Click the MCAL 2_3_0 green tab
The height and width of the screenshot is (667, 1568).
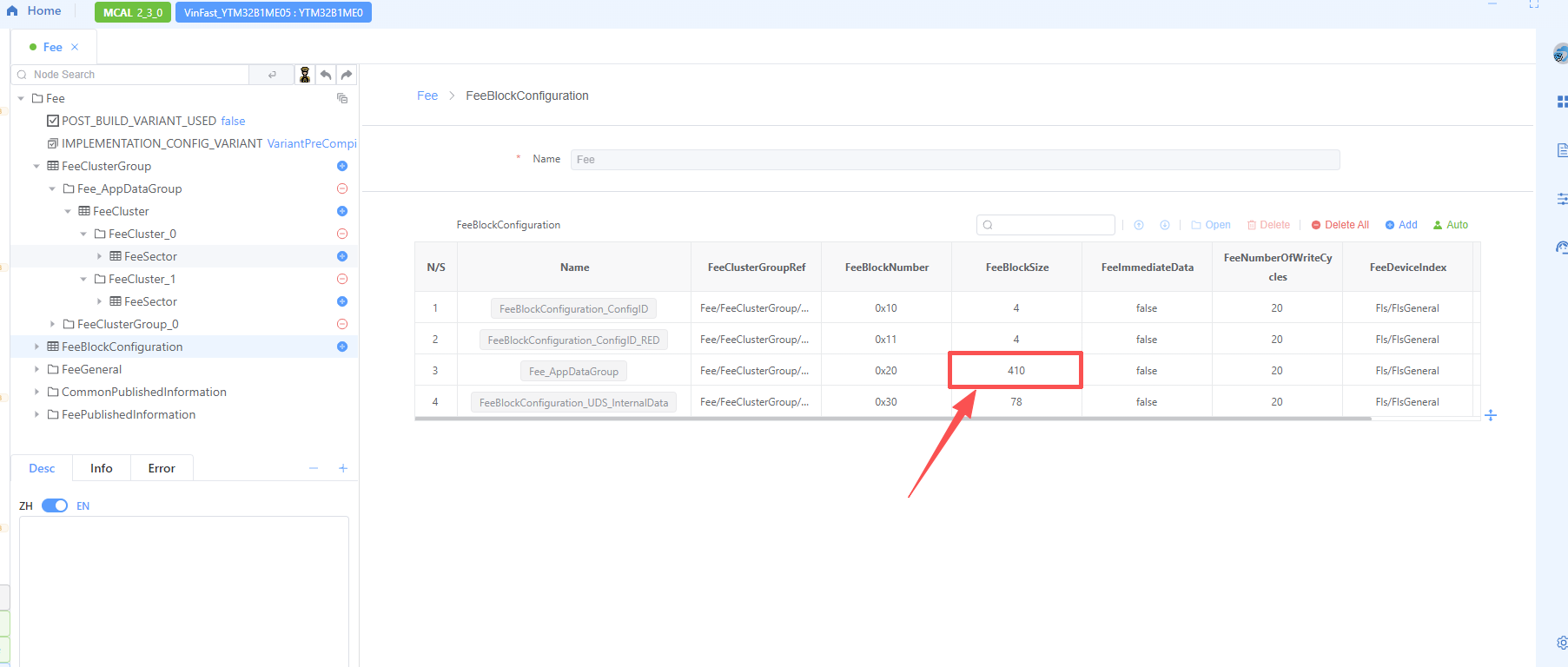point(133,12)
